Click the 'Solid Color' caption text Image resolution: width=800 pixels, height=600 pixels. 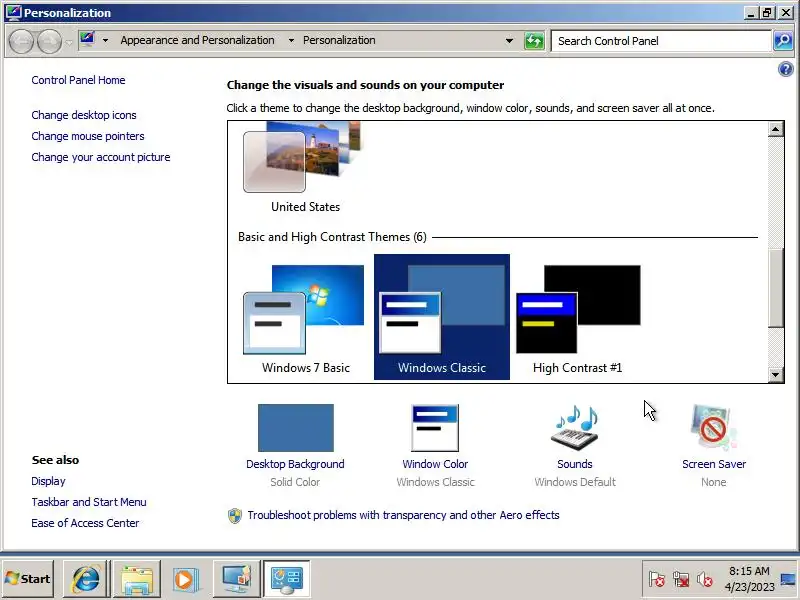click(x=295, y=482)
